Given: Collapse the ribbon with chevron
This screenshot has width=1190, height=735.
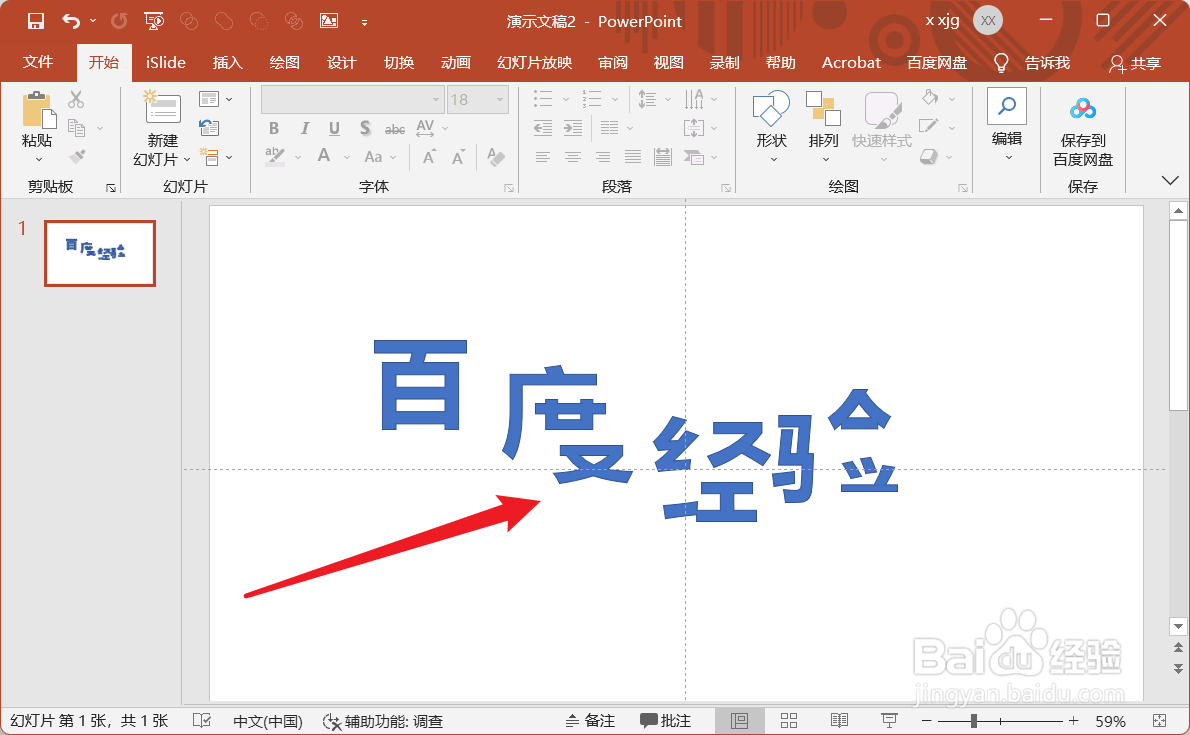Looking at the screenshot, I should pyautogui.click(x=1170, y=180).
